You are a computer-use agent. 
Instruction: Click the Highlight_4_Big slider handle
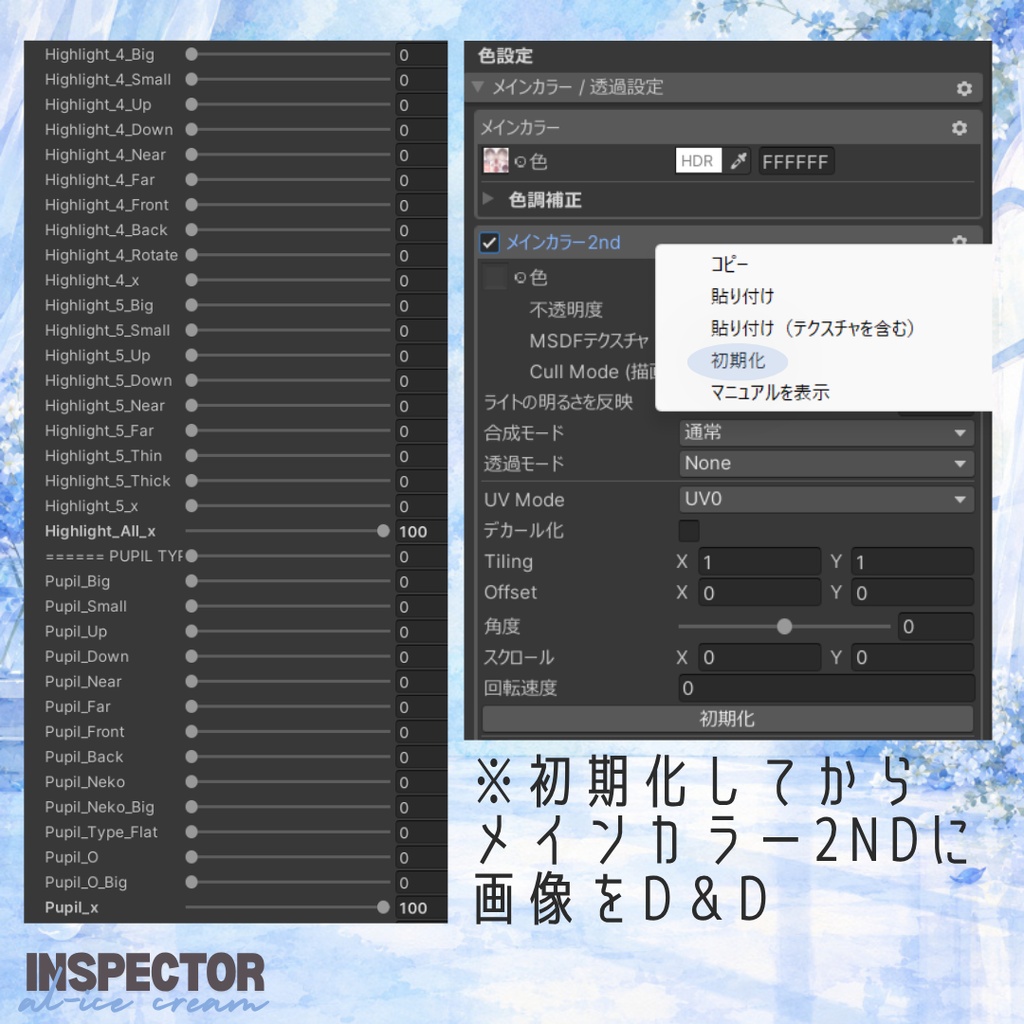click(191, 54)
